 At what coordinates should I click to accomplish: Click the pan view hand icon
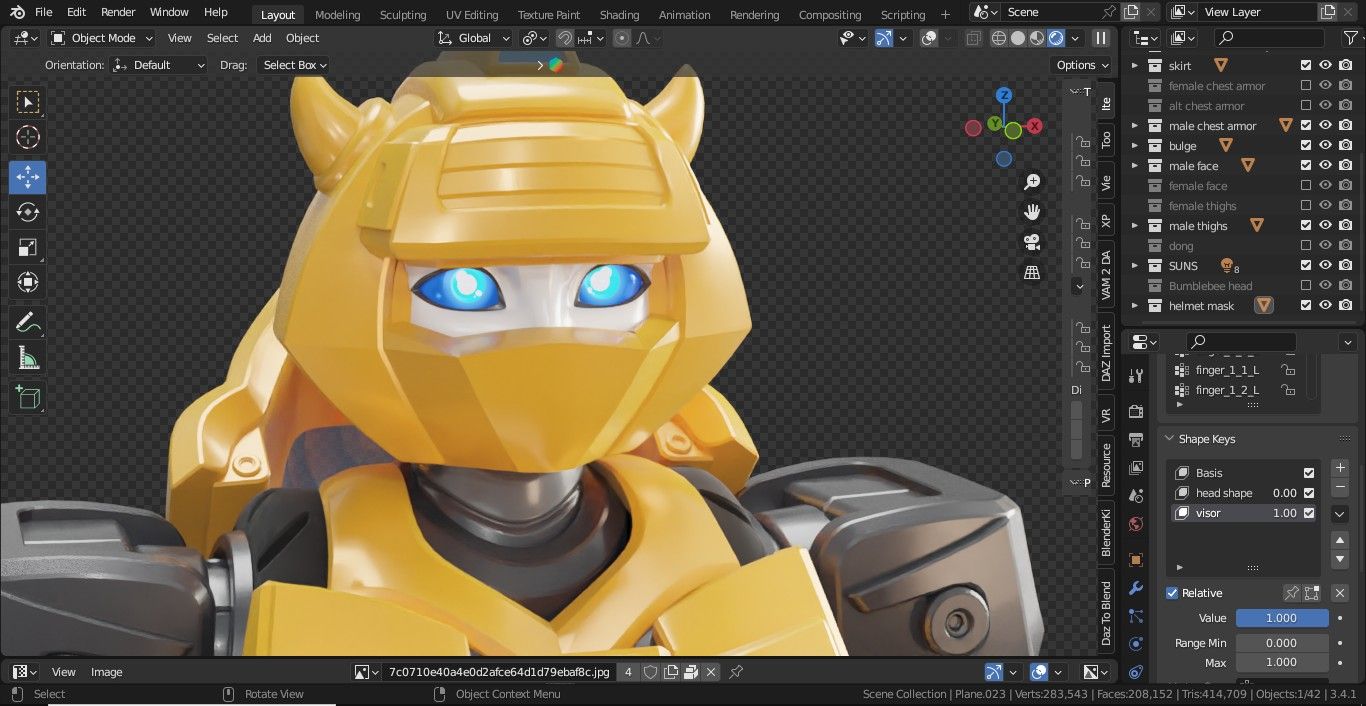(x=1032, y=212)
